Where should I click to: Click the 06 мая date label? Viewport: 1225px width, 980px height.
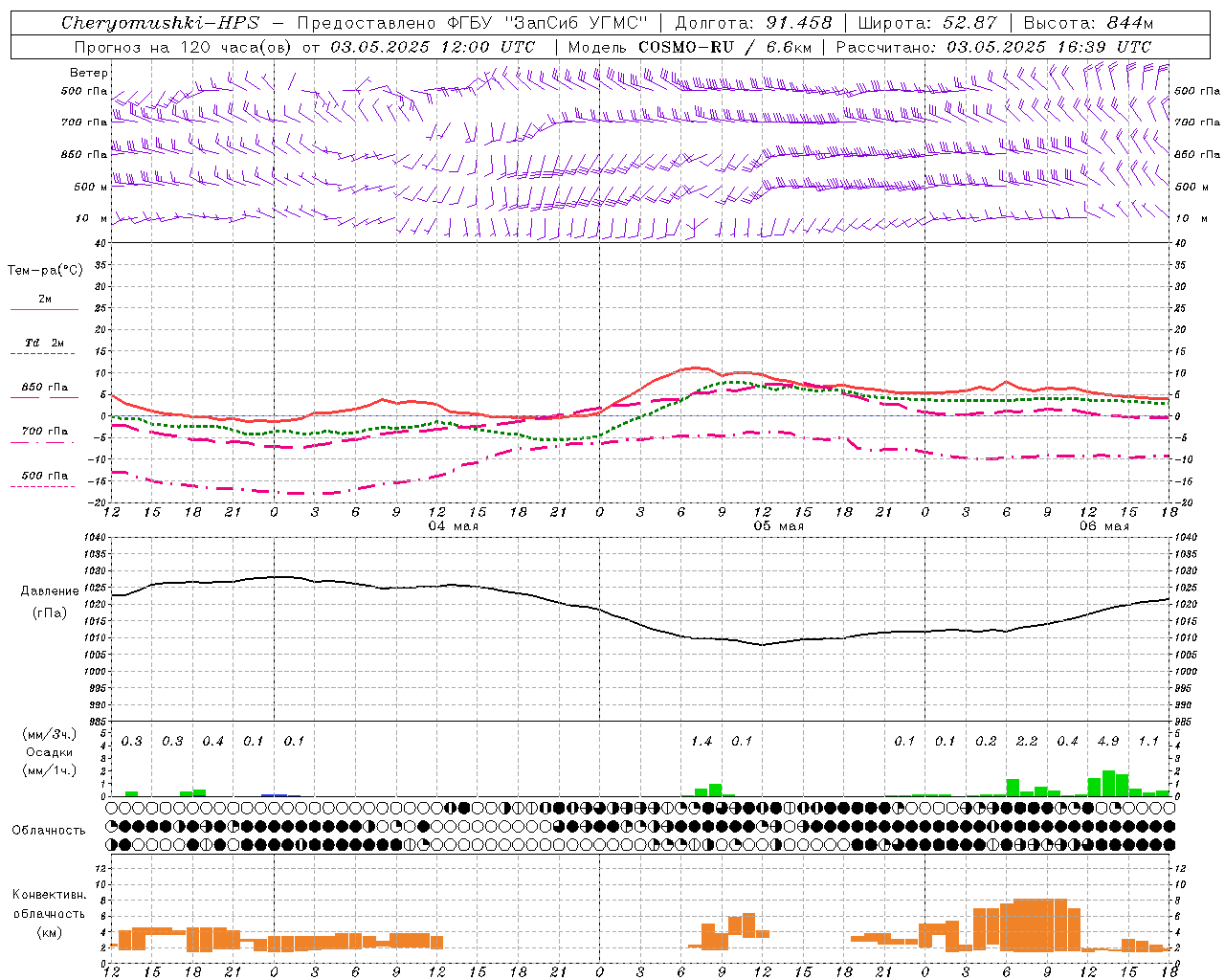tap(1103, 526)
